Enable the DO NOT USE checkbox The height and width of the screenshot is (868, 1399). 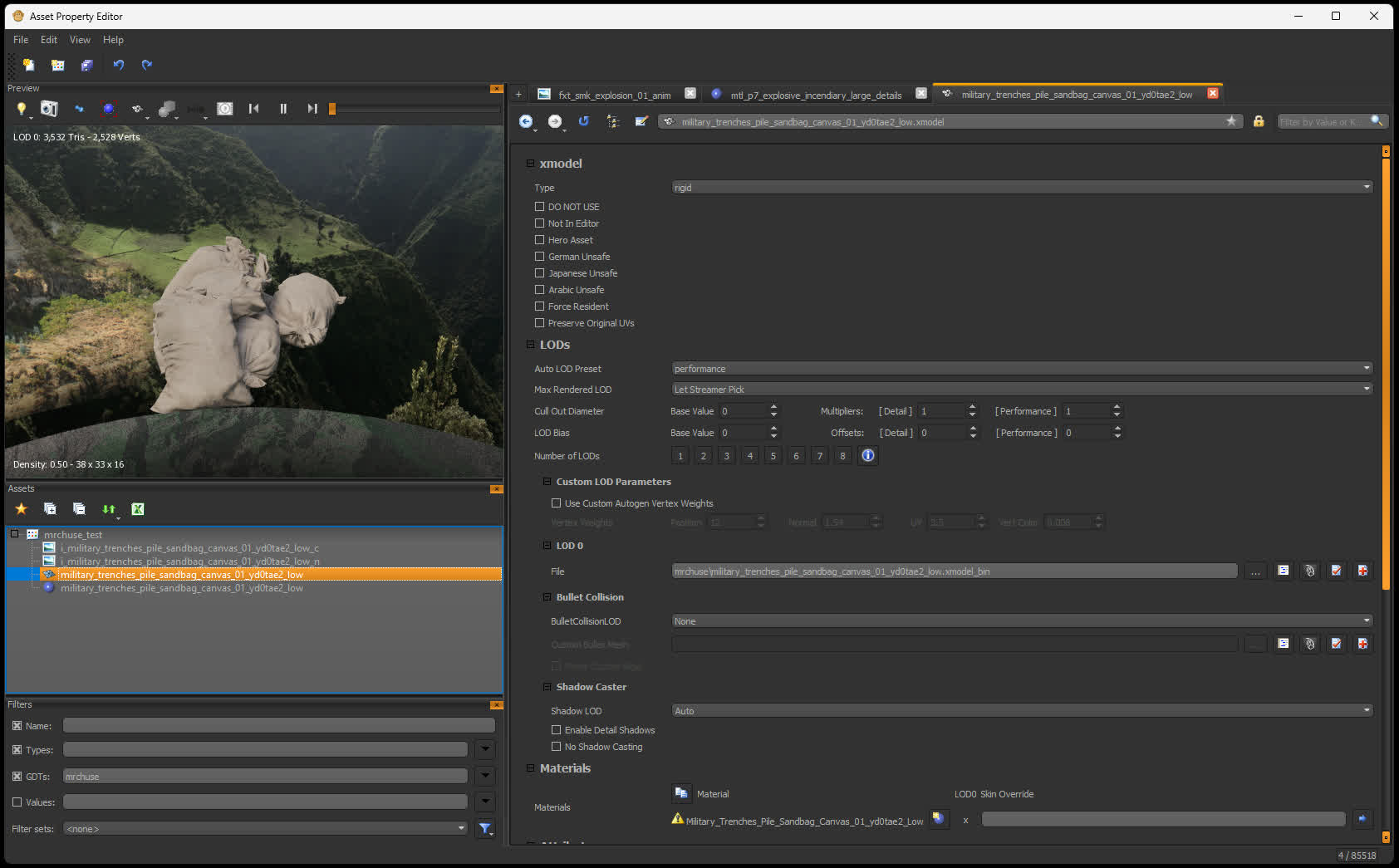pyautogui.click(x=539, y=207)
